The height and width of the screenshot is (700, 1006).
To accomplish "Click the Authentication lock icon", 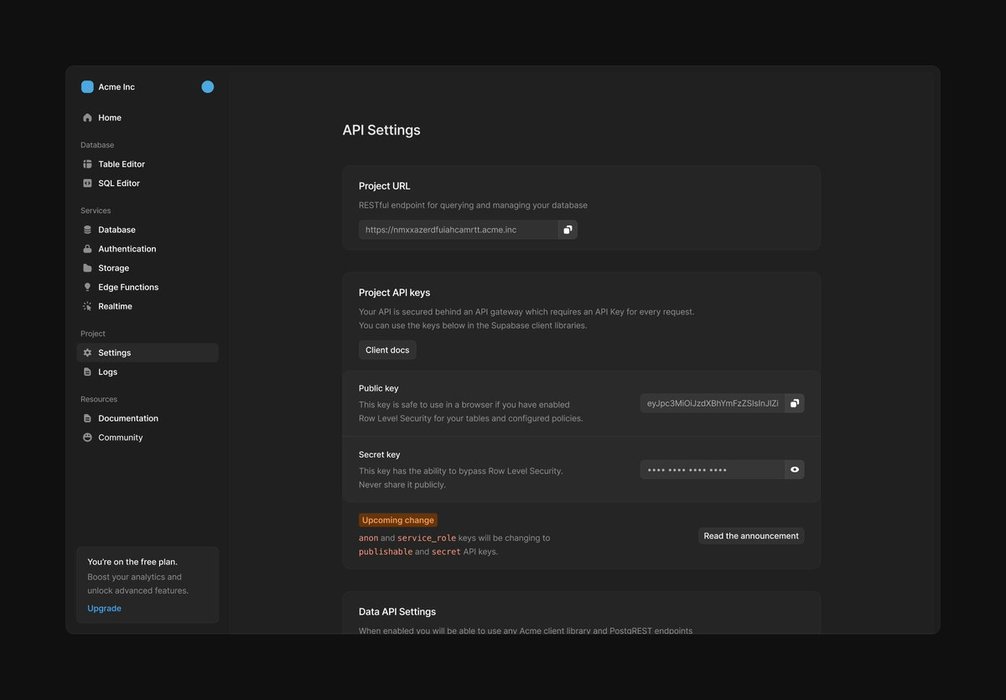I will point(87,249).
